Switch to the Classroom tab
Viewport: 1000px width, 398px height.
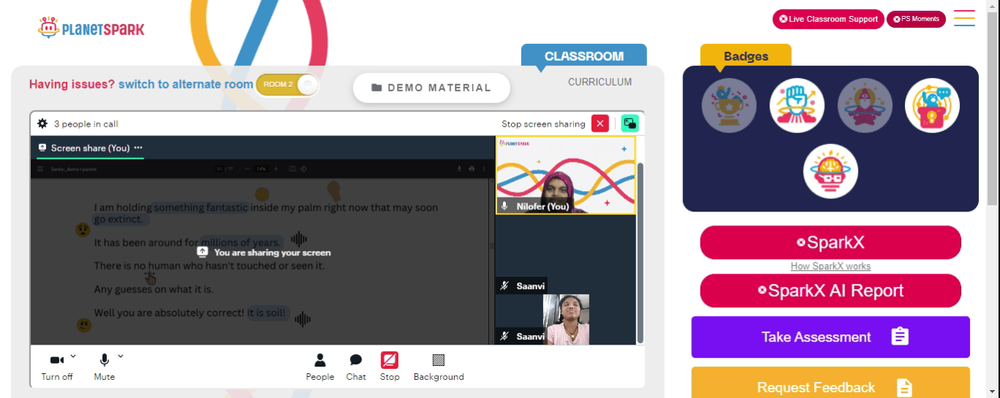point(584,56)
